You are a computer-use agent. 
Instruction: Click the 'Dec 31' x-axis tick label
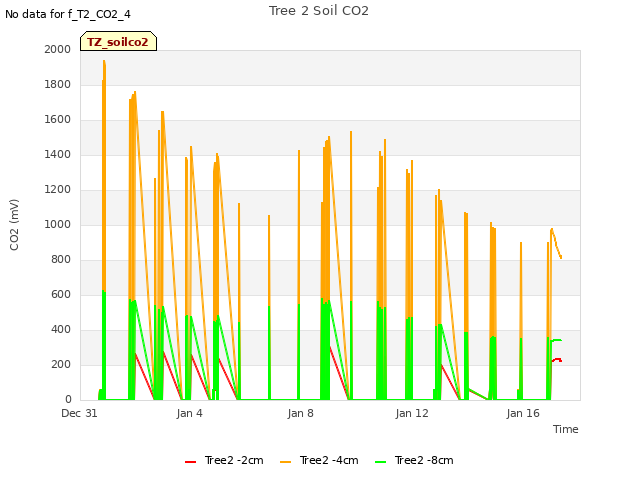tap(79, 413)
